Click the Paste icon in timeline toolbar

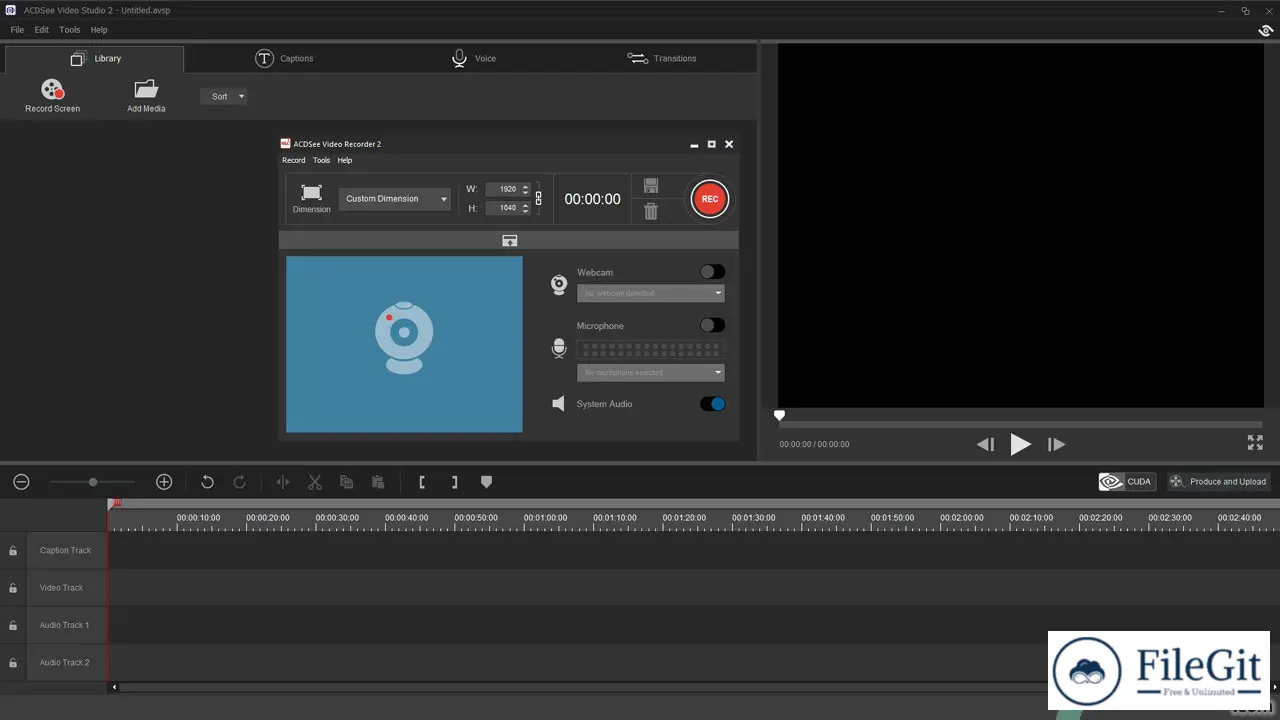click(378, 482)
